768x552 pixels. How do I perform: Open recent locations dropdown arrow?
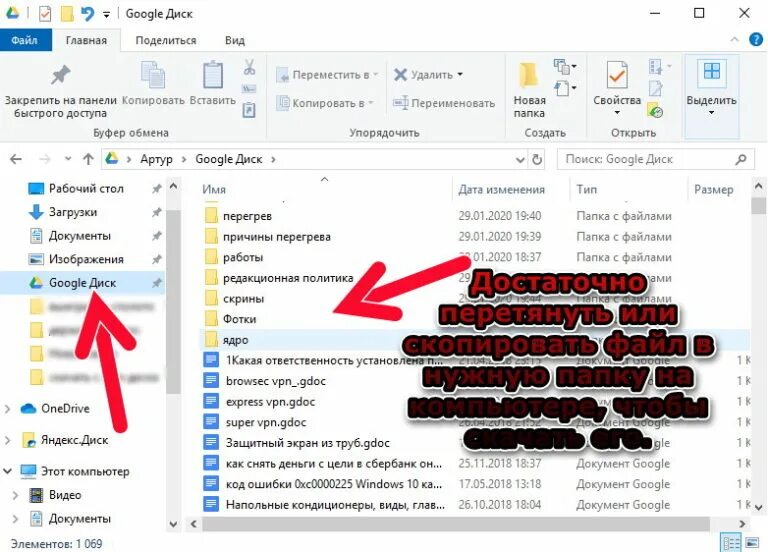(x=68, y=159)
